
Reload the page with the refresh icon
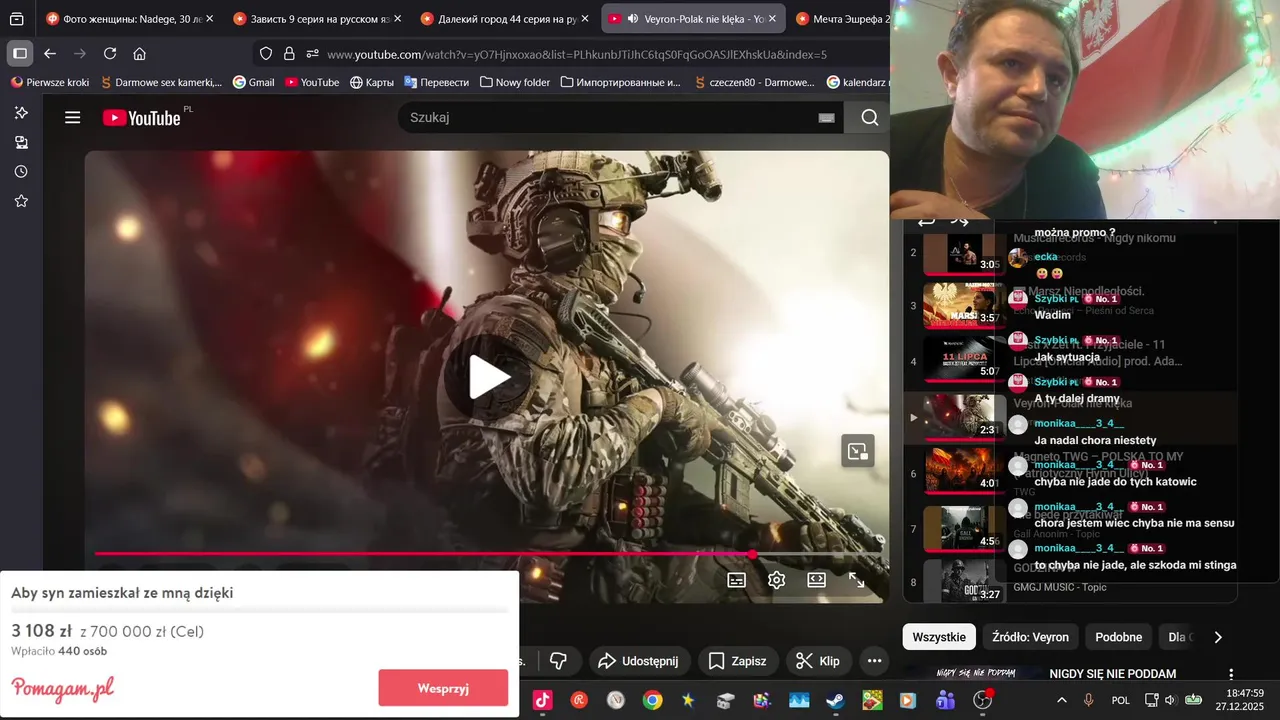point(110,54)
